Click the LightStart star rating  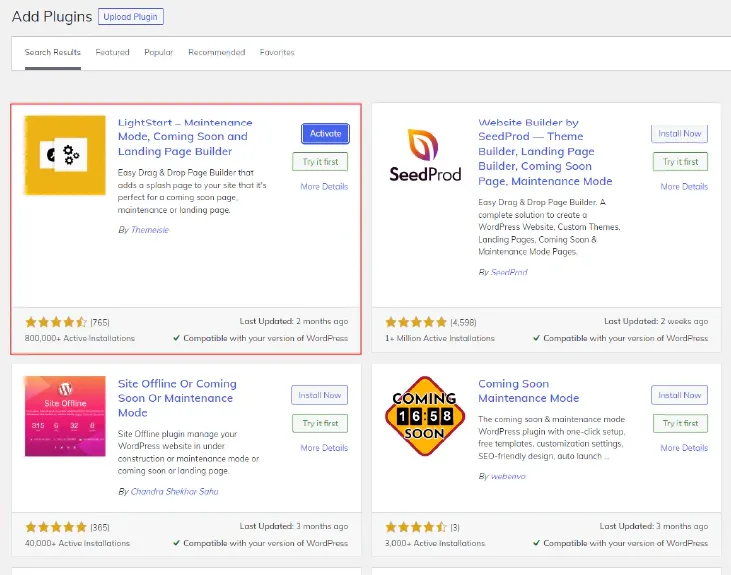(56, 322)
